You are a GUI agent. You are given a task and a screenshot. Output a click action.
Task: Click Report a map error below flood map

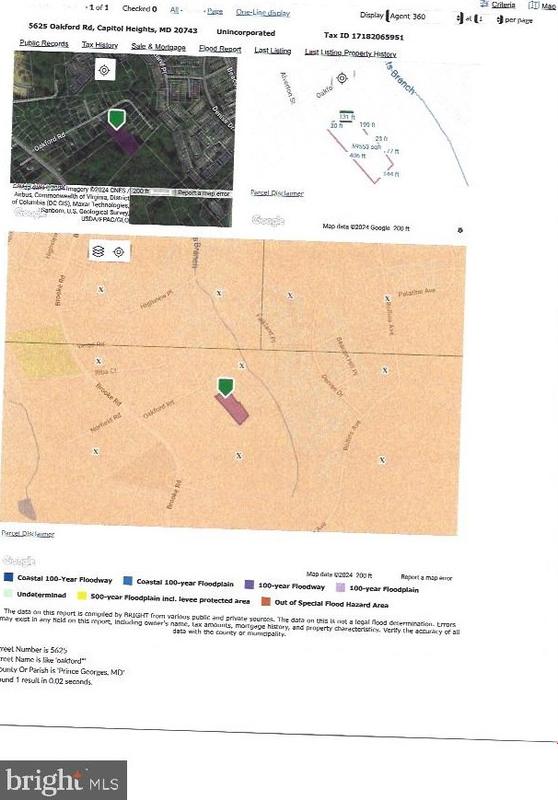[x=426, y=578]
